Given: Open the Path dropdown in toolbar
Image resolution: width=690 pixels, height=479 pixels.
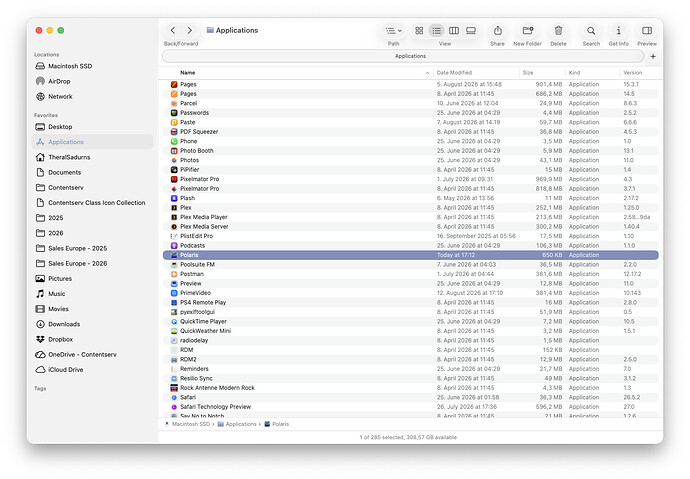Looking at the screenshot, I should click(393, 31).
